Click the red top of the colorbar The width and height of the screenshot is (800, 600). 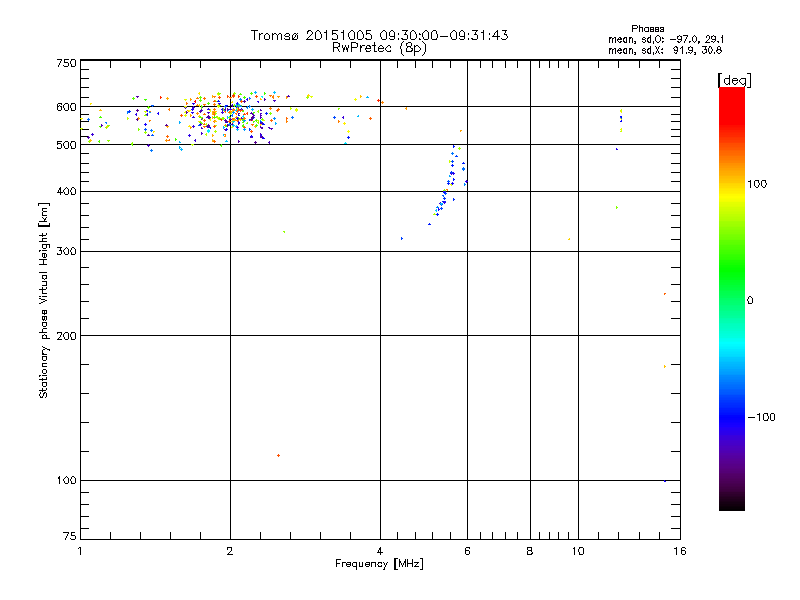click(x=731, y=93)
